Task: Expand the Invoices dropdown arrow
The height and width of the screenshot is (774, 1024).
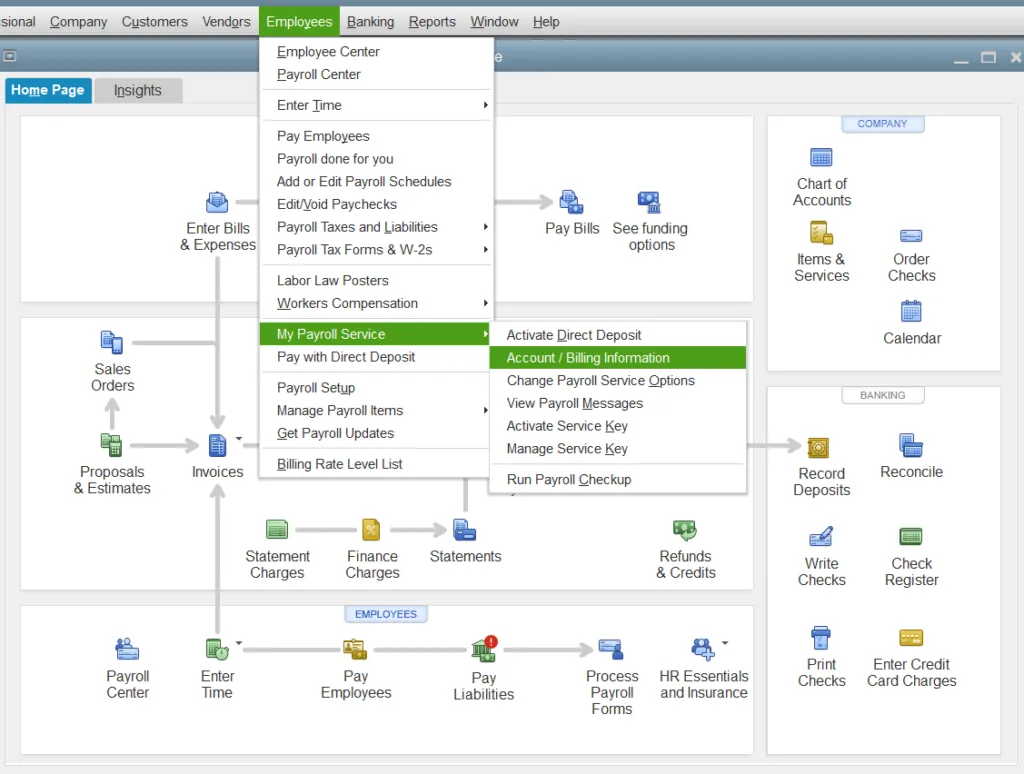Action: pos(239,438)
